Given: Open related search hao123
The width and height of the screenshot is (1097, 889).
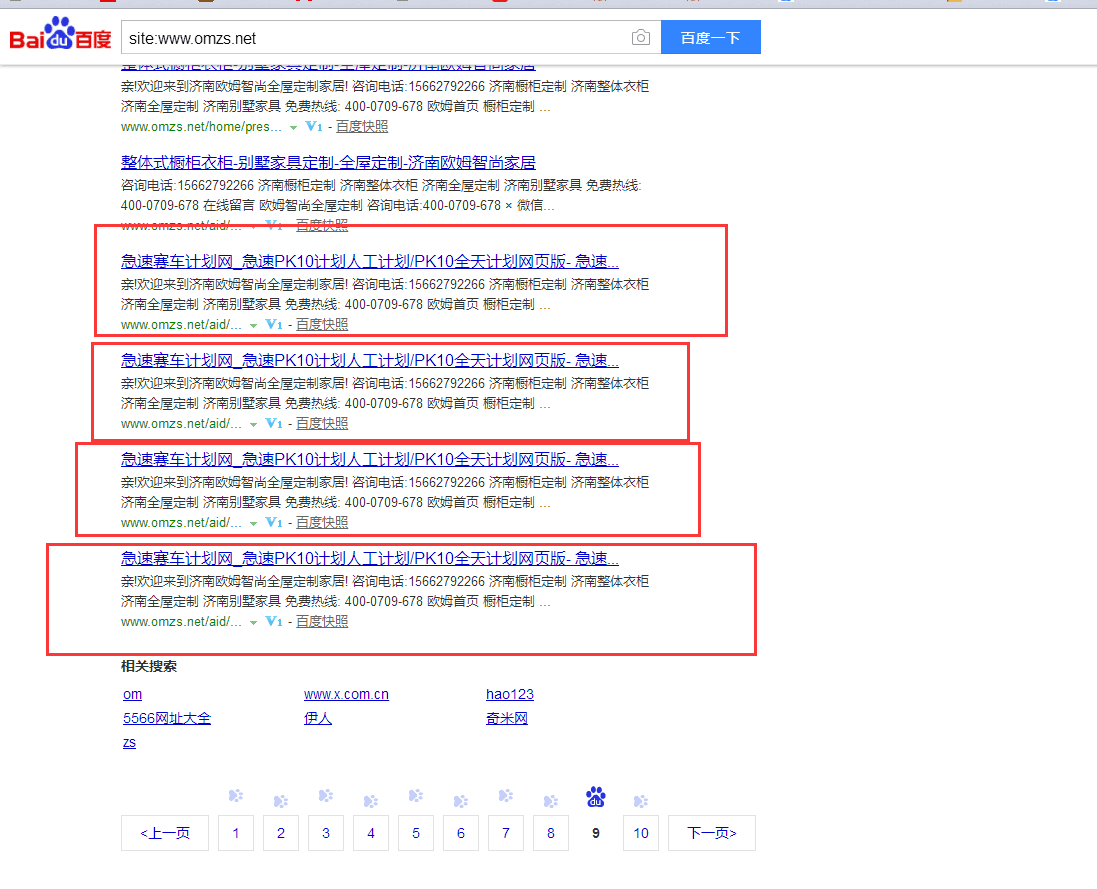Looking at the screenshot, I should [x=510, y=695].
